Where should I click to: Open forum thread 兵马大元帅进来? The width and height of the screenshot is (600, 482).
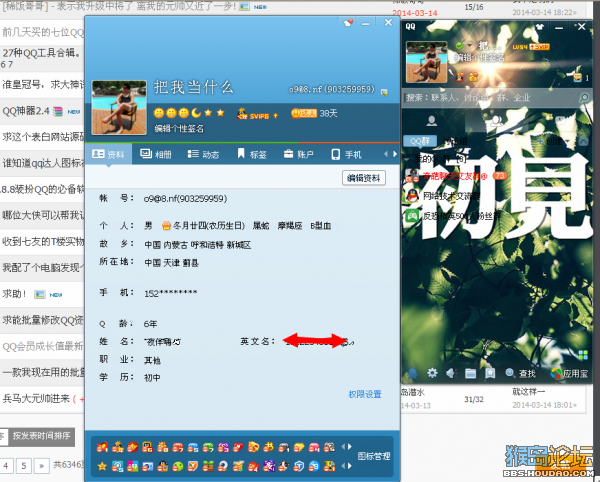(x=36, y=399)
